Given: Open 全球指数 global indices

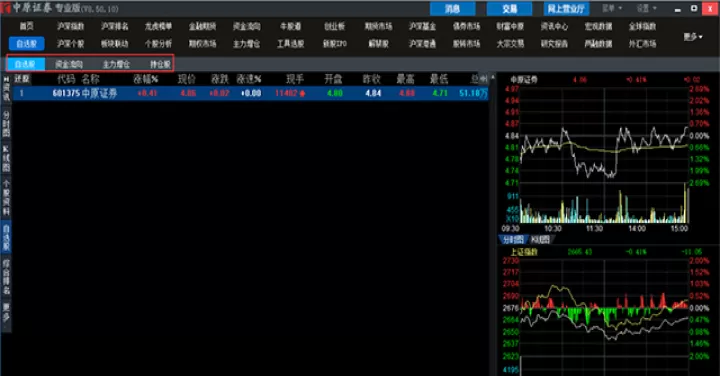Looking at the screenshot, I should 642,26.
